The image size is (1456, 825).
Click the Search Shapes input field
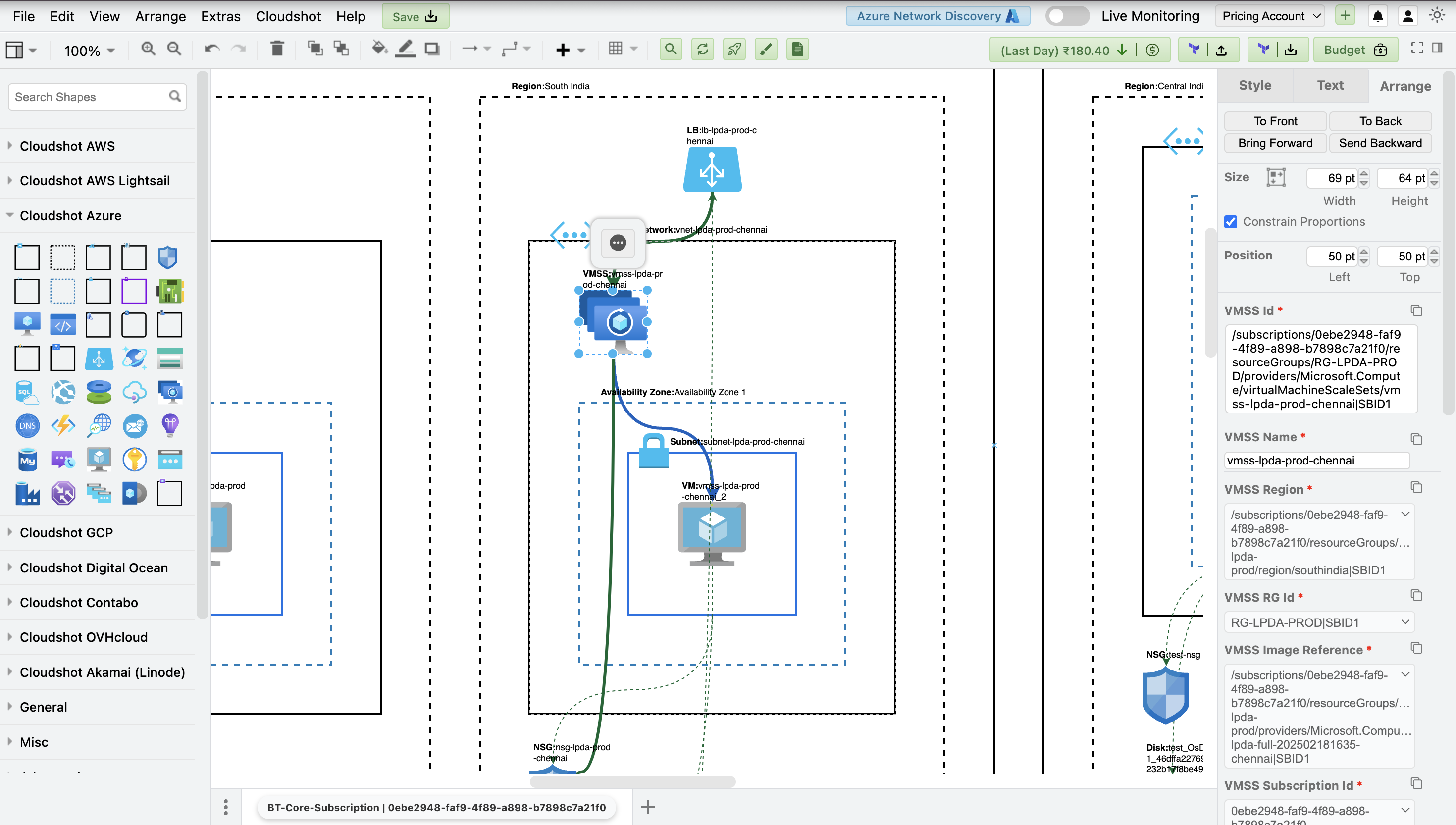click(x=98, y=97)
